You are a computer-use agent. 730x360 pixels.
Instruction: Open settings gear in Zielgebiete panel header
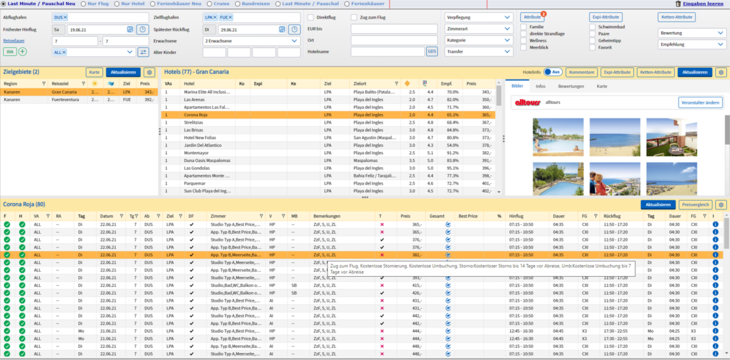[149, 72]
